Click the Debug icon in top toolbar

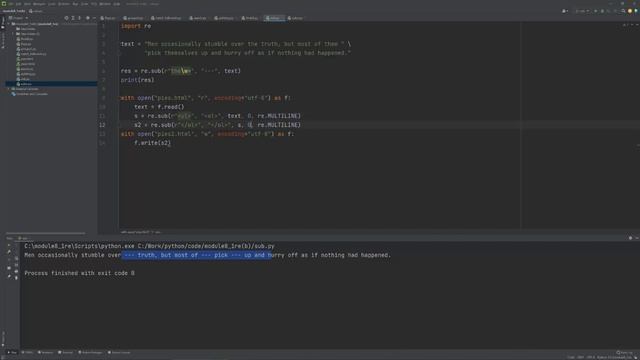(602, 11)
